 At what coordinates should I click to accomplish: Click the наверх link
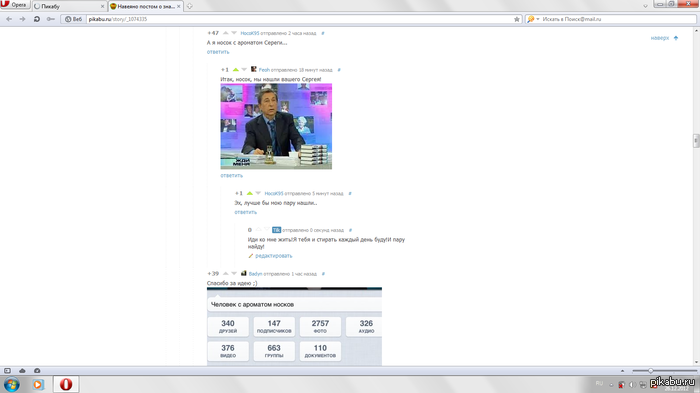pos(660,38)
